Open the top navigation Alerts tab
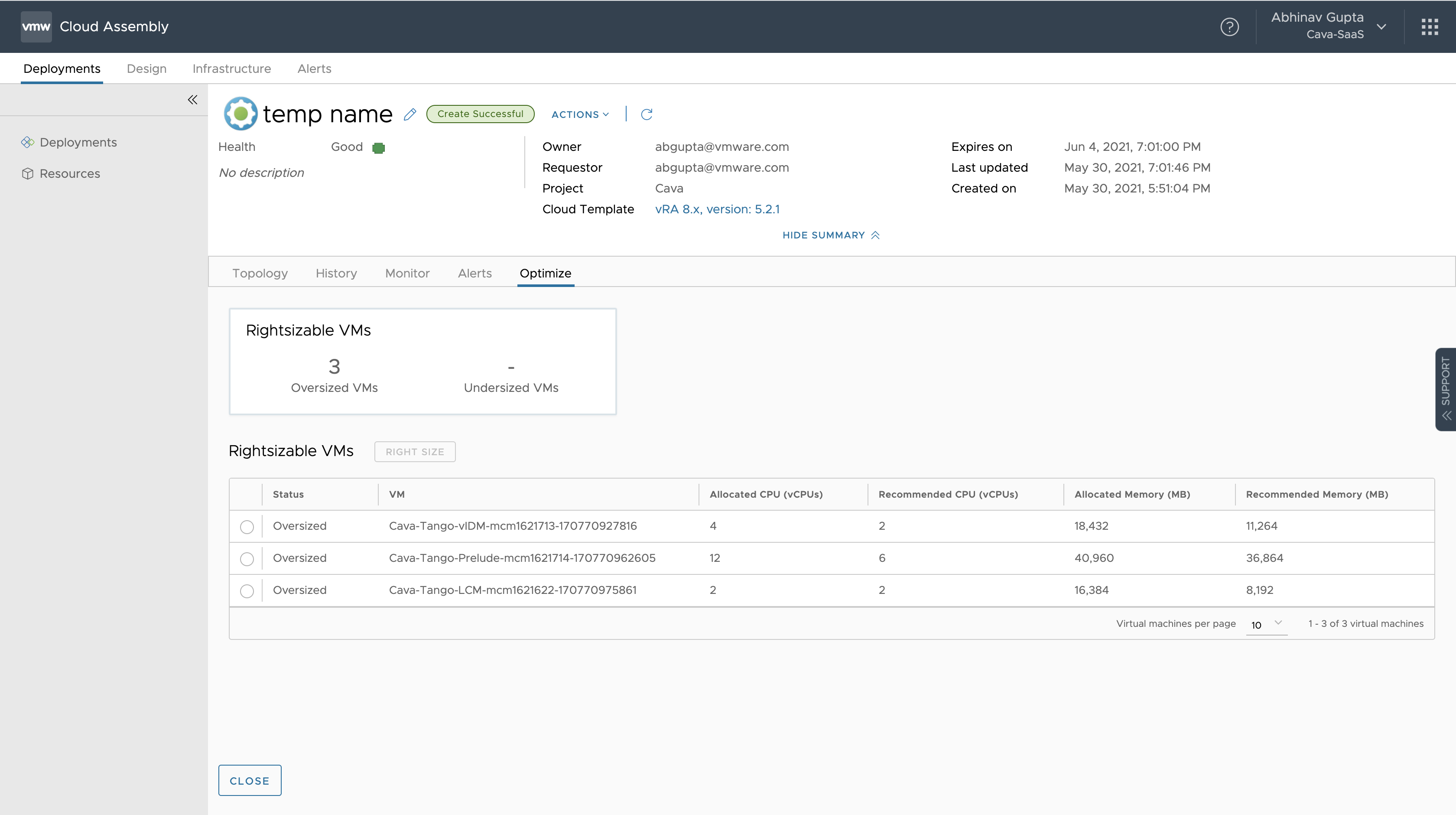Viewport: 1456px width, 815px height. click(x=314, y=68)
